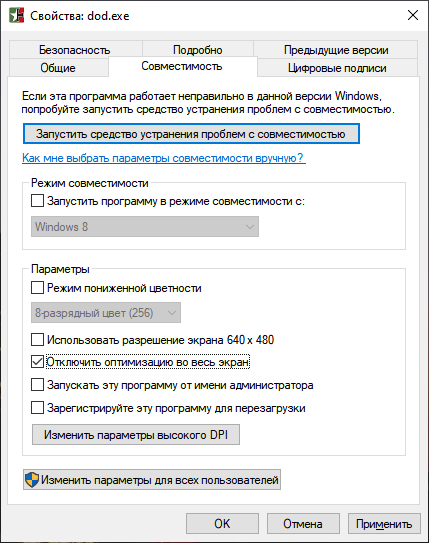
Task: Expand the 8-bit color (256) dropdown
Action: click(x=106, y=313)
